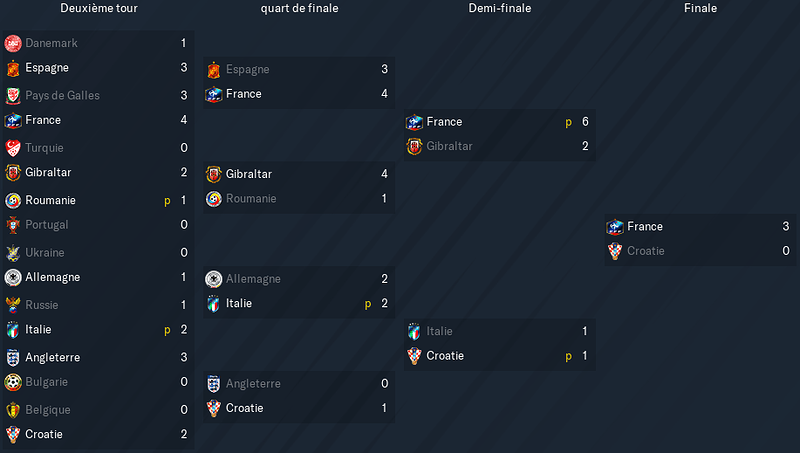Viewport: 800px width, 453px height.
Task: Select the Finale column header
Action: click(x=701, y=8)
